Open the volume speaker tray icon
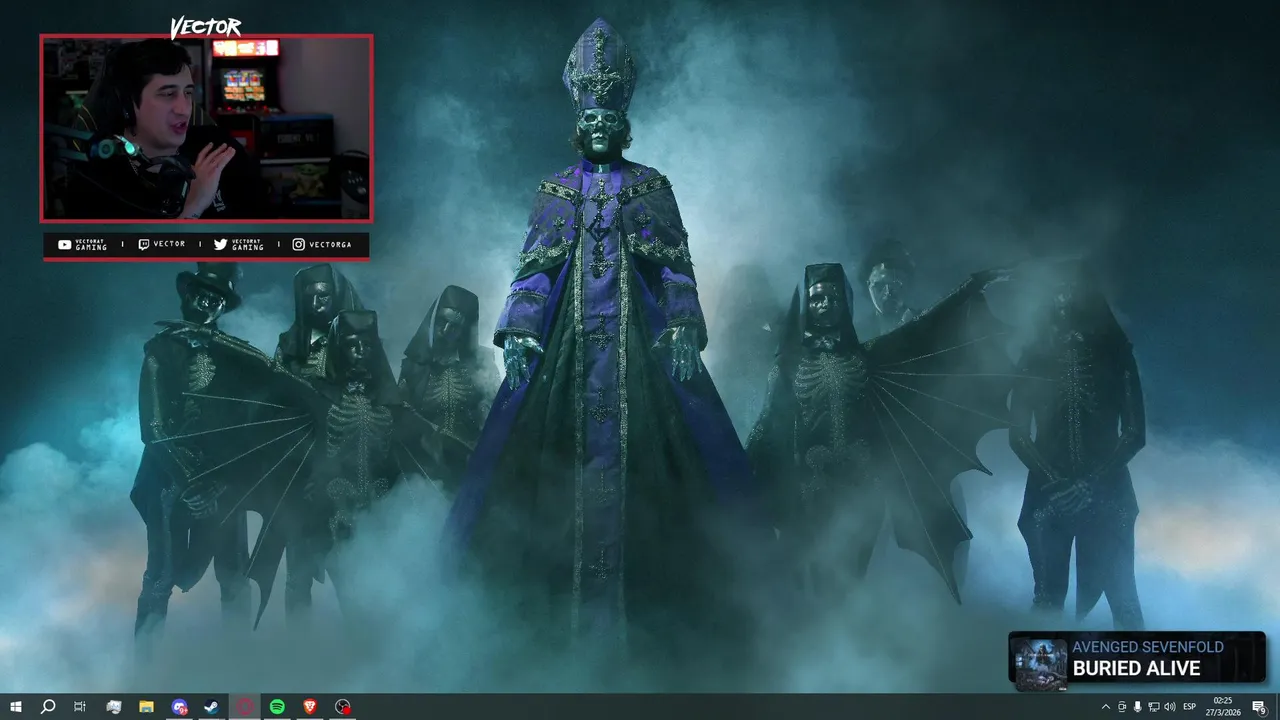This screenshot has width=1280, height=720. tap(1170, 707)
